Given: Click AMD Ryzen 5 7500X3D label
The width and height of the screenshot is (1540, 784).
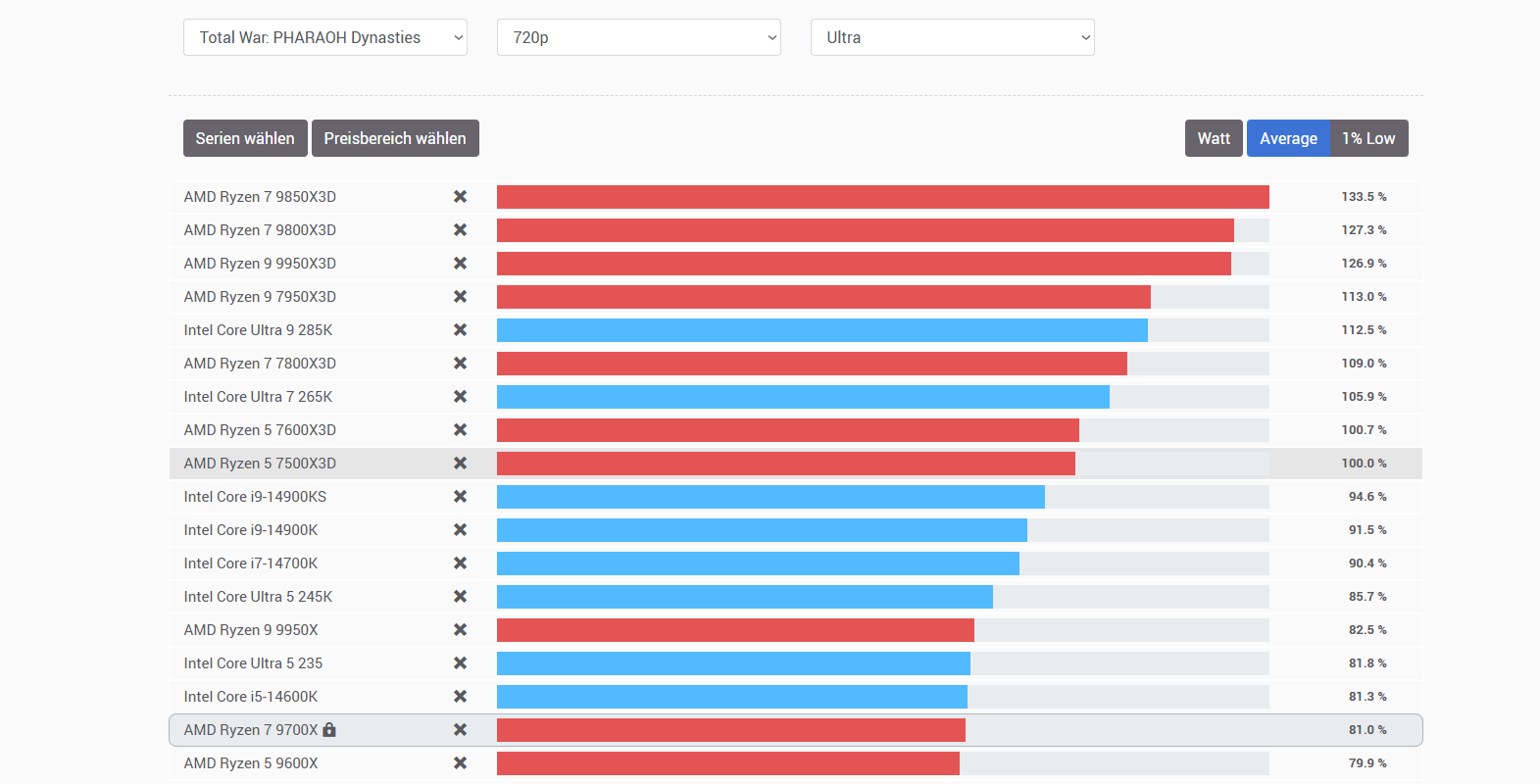Looking at the screenshot, I should point(260,464).
